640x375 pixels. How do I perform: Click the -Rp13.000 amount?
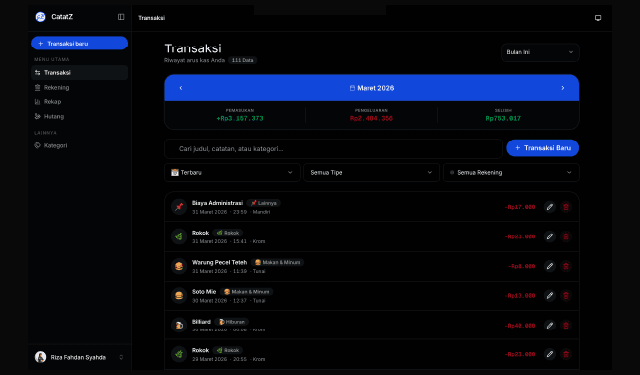[x=520, y=295]
